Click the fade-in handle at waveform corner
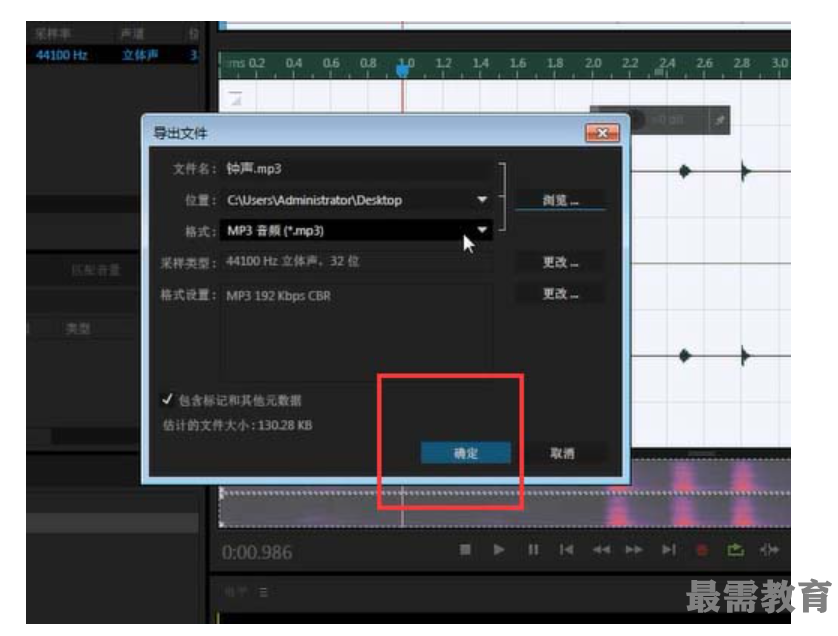The height and width of the screenshot is (636, 838). pyautogui.click(x=236, y=98)
